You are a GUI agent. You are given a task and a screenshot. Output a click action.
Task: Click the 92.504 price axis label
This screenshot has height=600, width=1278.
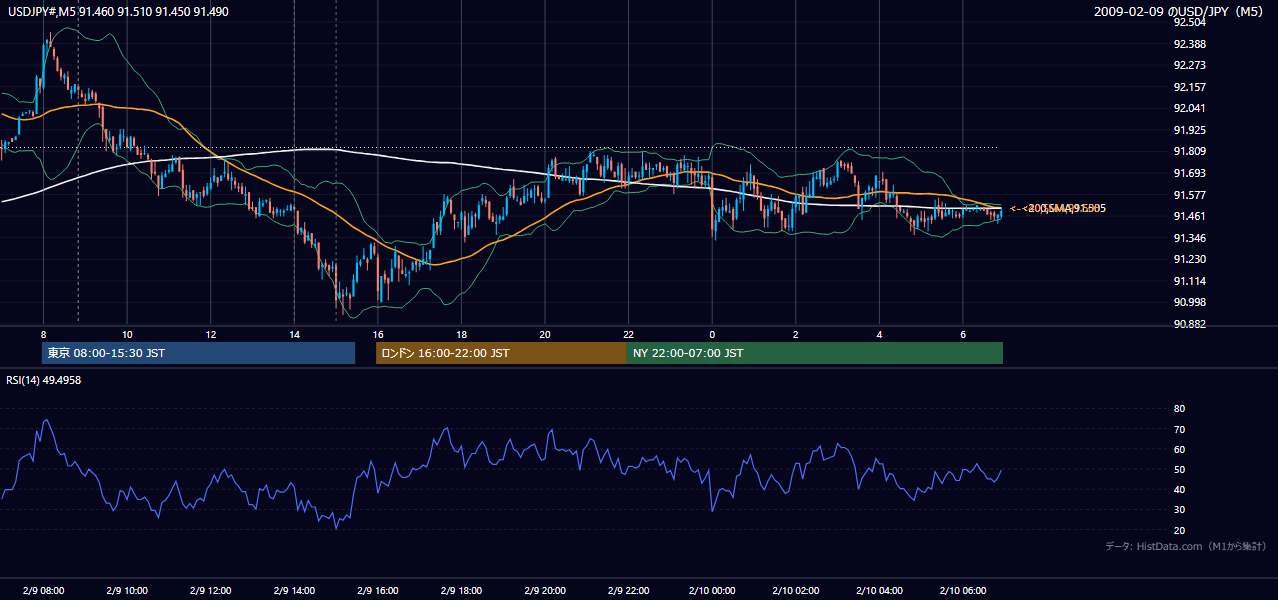point(1189,22)
